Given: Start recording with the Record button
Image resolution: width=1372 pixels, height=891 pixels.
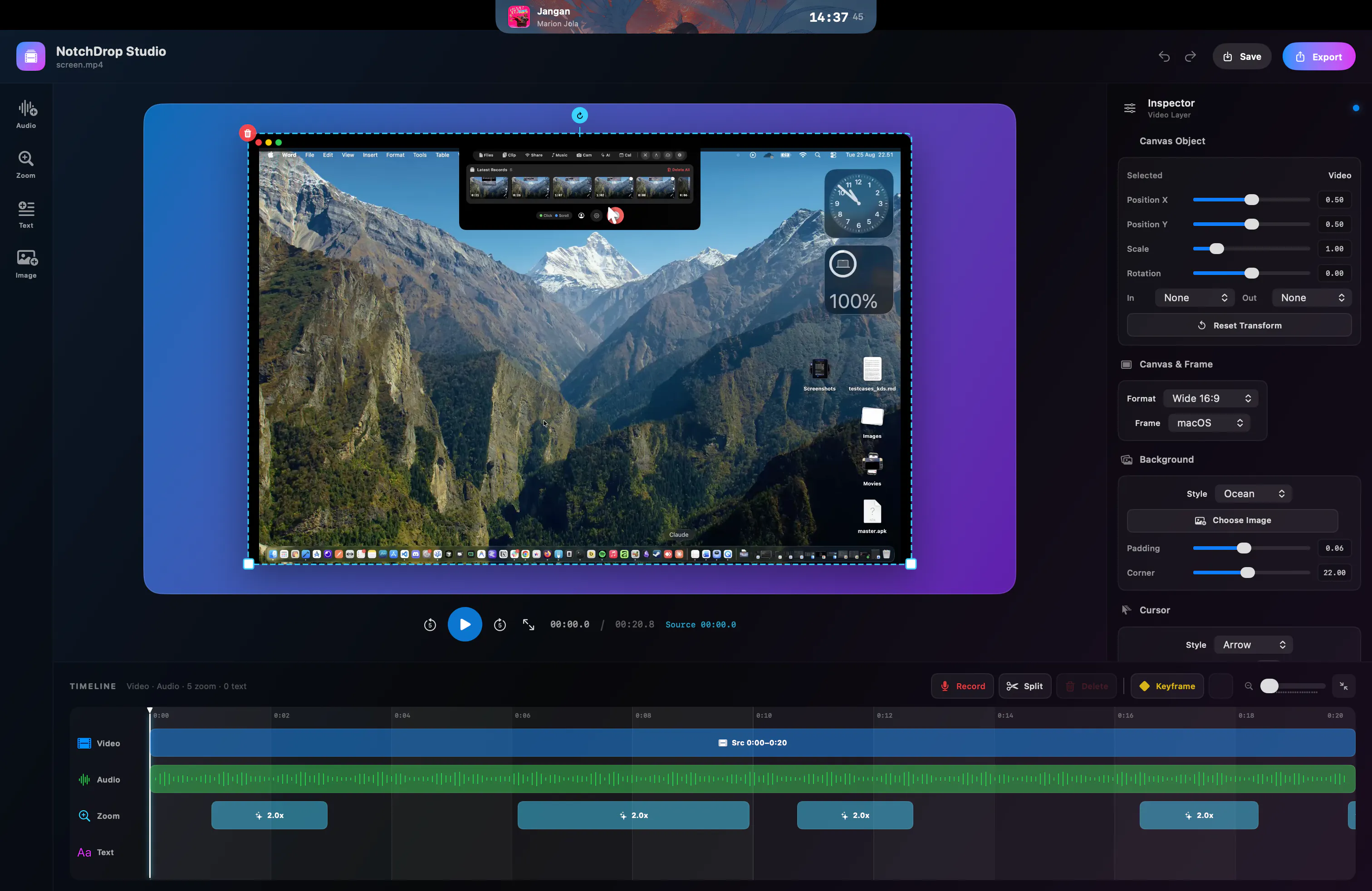Looking at the screenshot, I should (x=962, y=686).
